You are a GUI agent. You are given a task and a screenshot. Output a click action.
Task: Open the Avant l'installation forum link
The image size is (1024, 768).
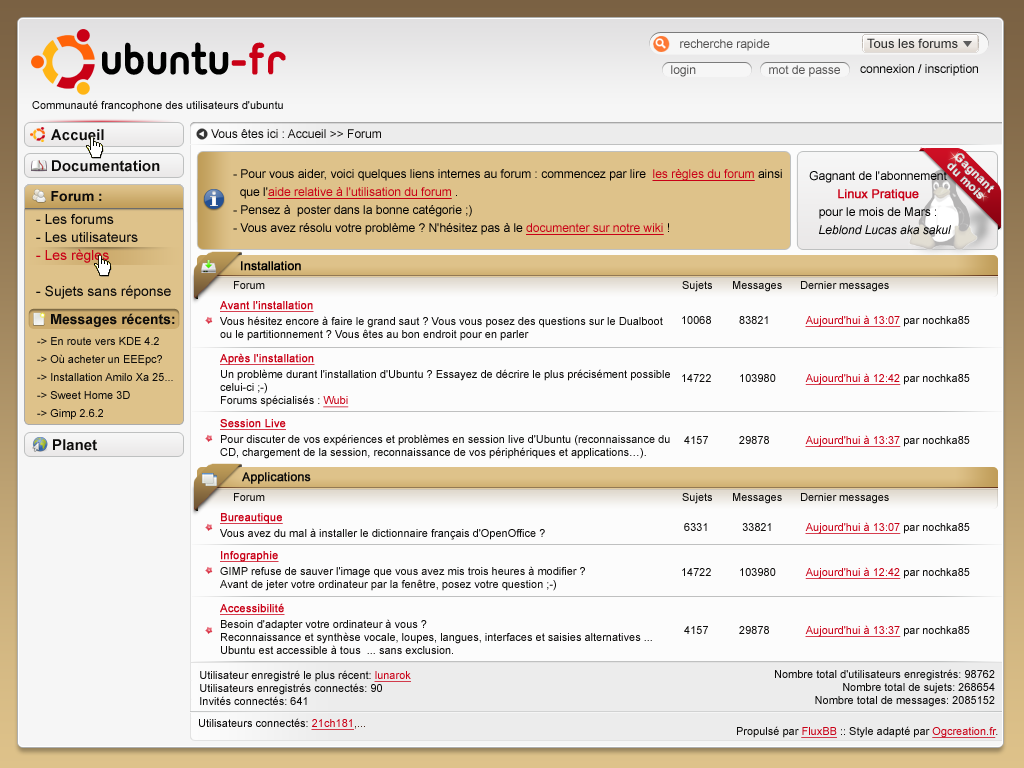266,306
